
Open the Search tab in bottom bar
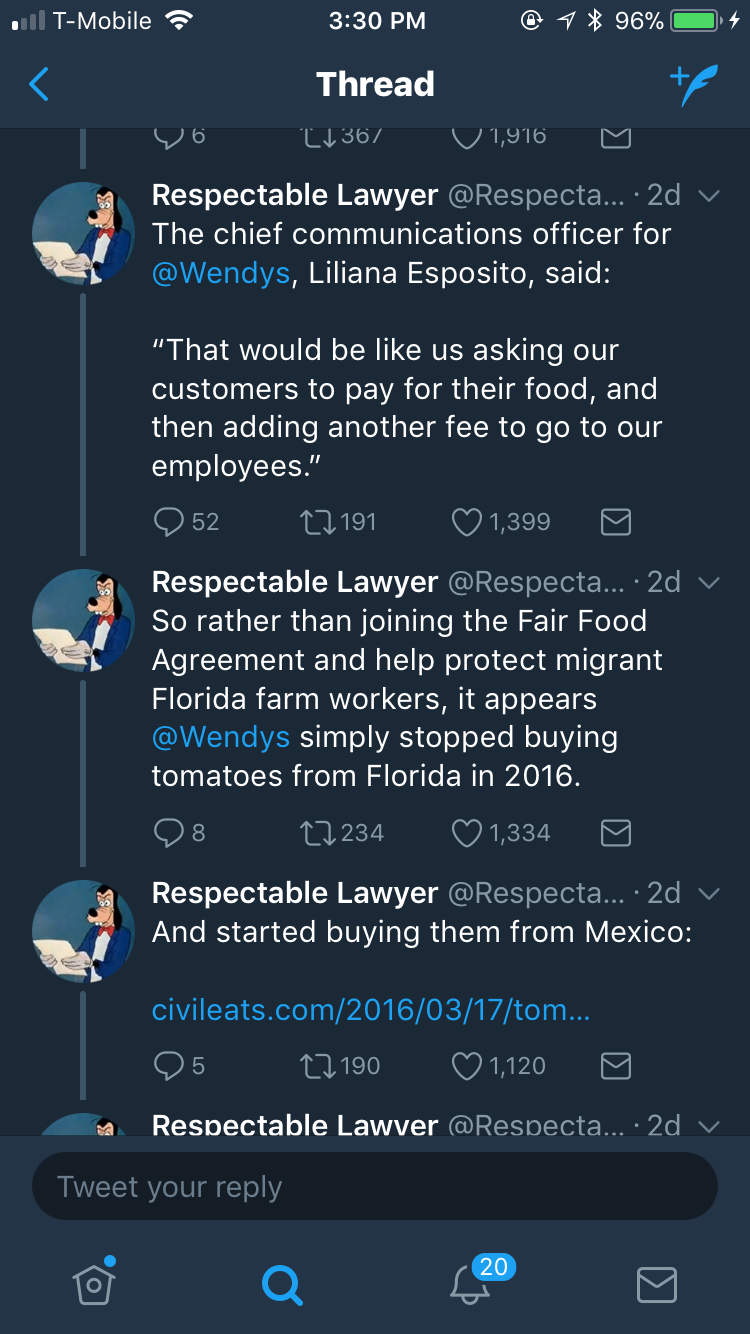click(281, 1284)
